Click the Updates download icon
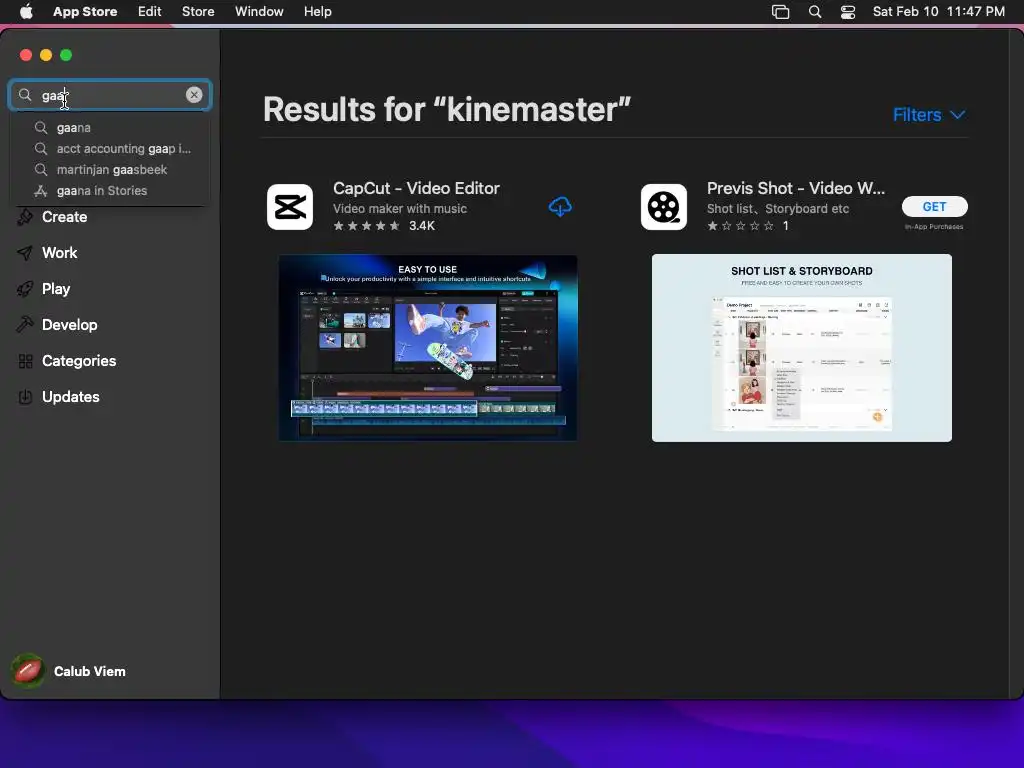 25,397
